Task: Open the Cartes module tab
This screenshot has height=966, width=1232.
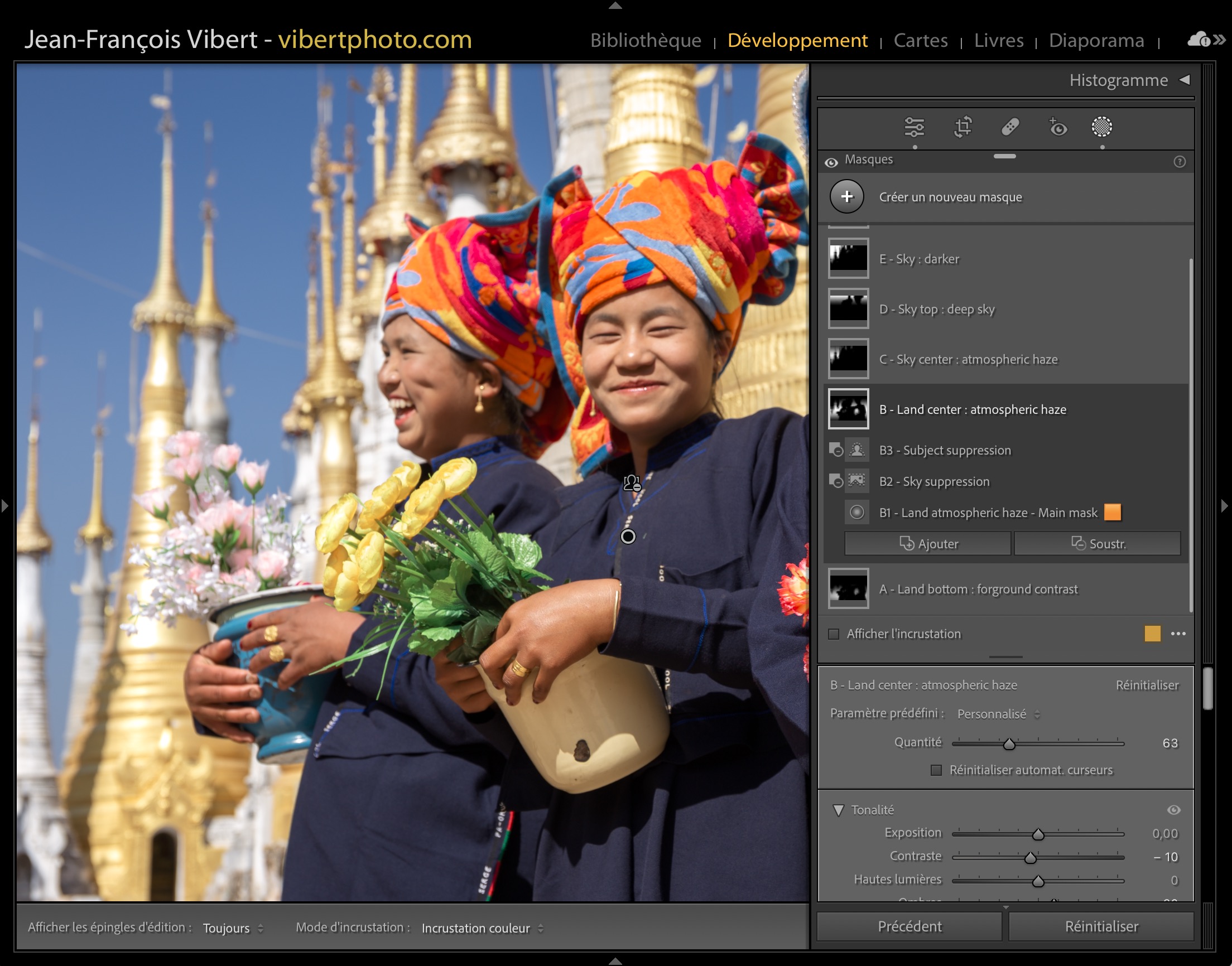Action: [920, 40]
